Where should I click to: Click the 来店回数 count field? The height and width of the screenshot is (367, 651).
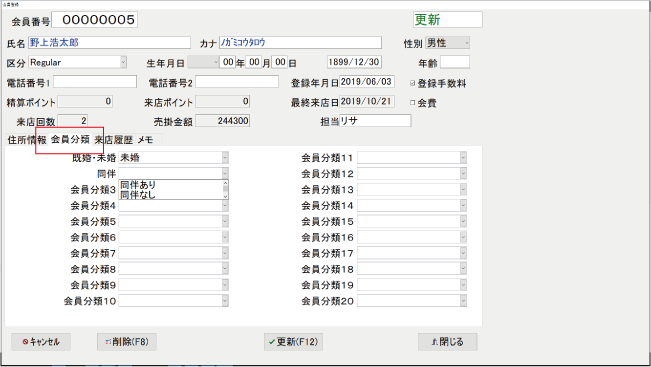[73, 121]
